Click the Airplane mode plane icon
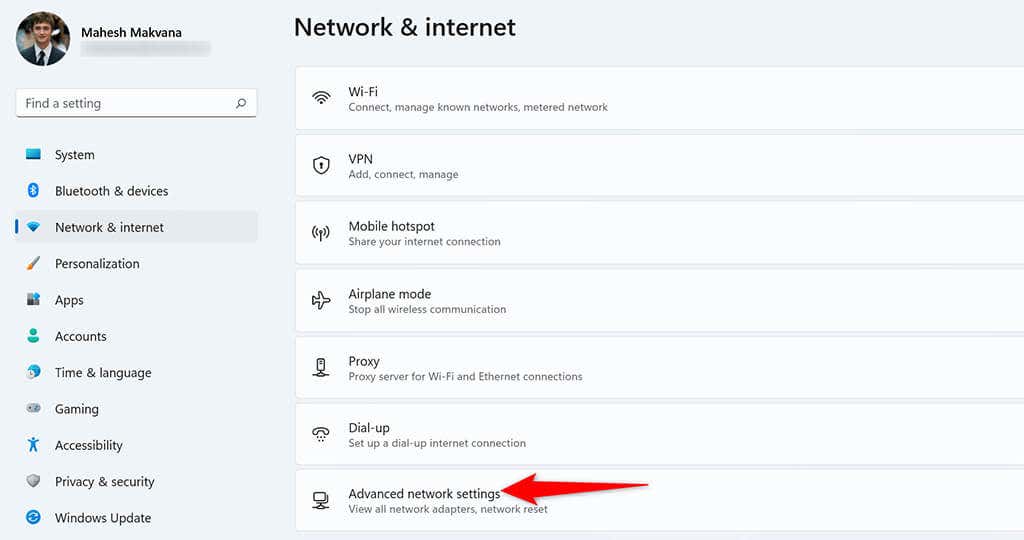Image resolution: width=1024 pixels, height=540 pixels. point(321,300)
